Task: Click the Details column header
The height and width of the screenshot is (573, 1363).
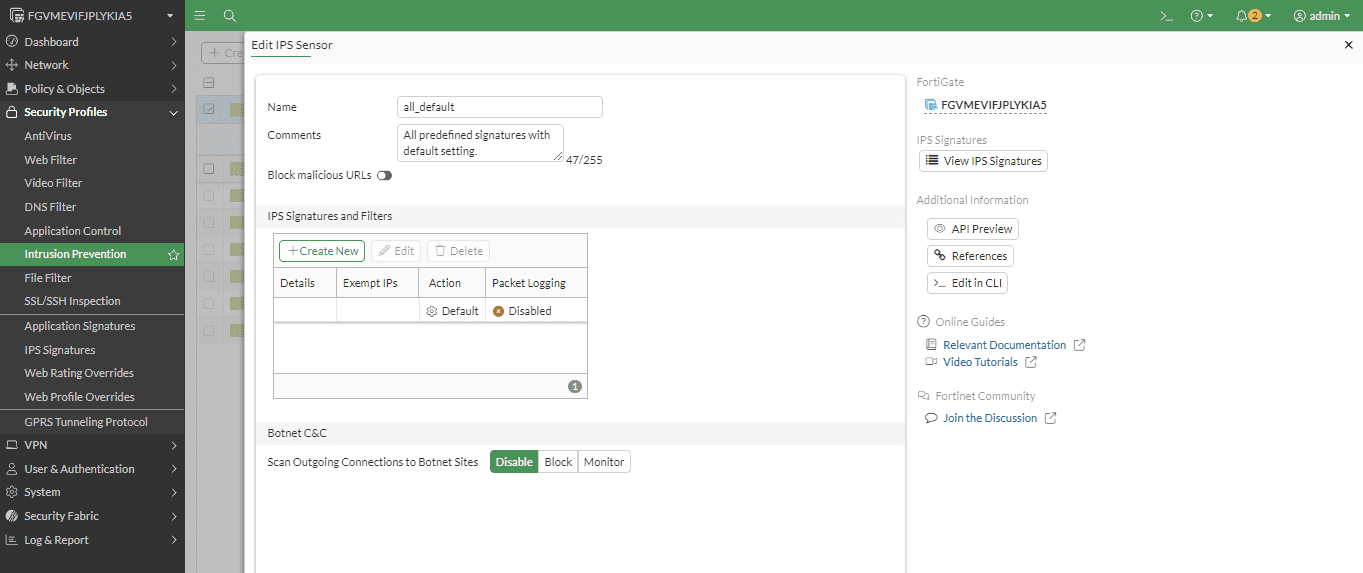Action: (305, 283)
